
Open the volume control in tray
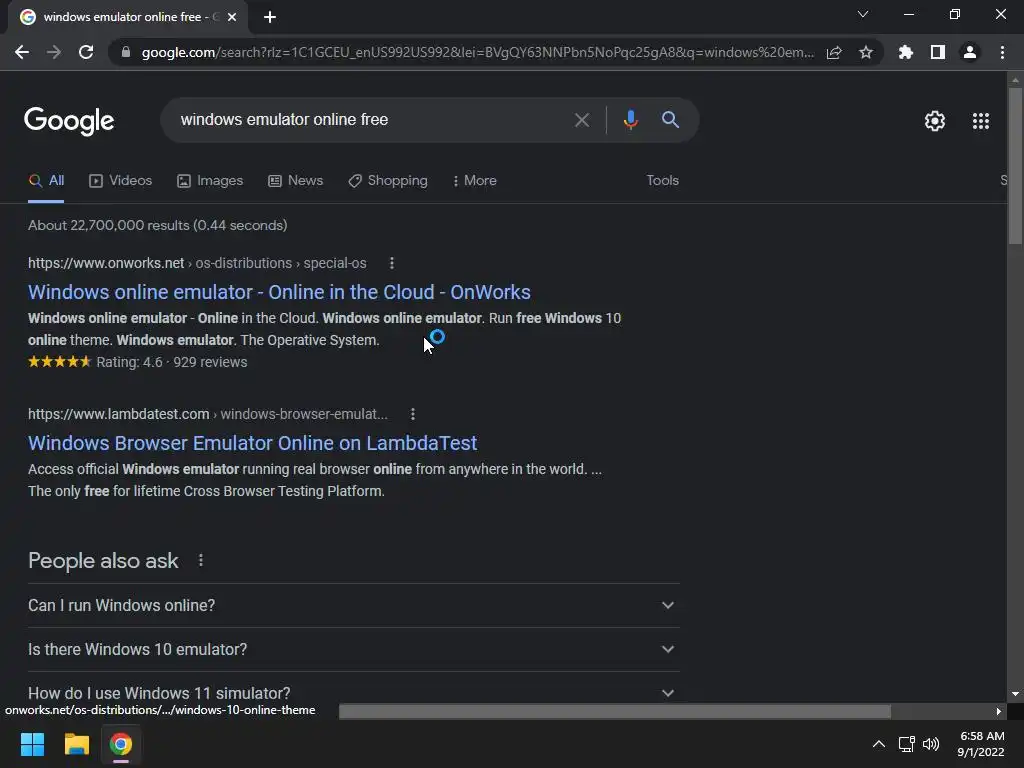click(931, 744)
